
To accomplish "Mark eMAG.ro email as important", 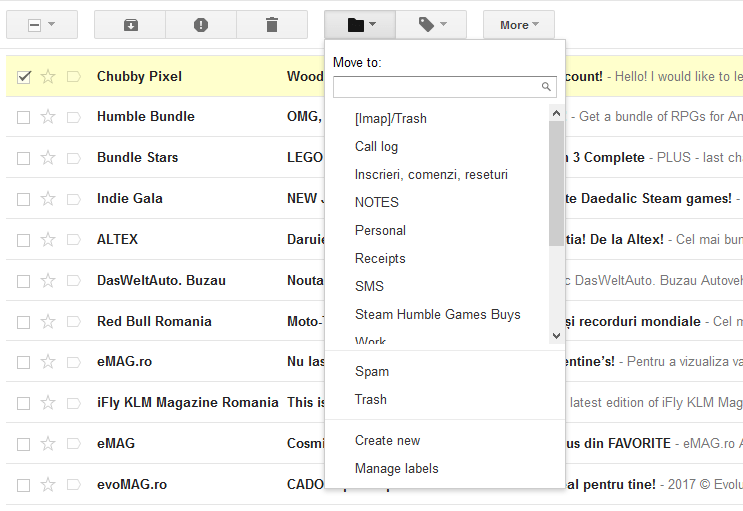I will pos(73,362).
